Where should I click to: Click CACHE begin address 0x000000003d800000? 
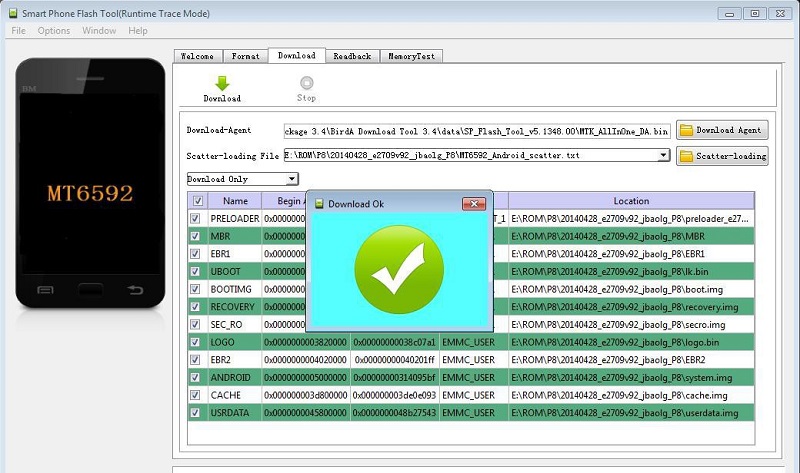click(x=305, y=395)
